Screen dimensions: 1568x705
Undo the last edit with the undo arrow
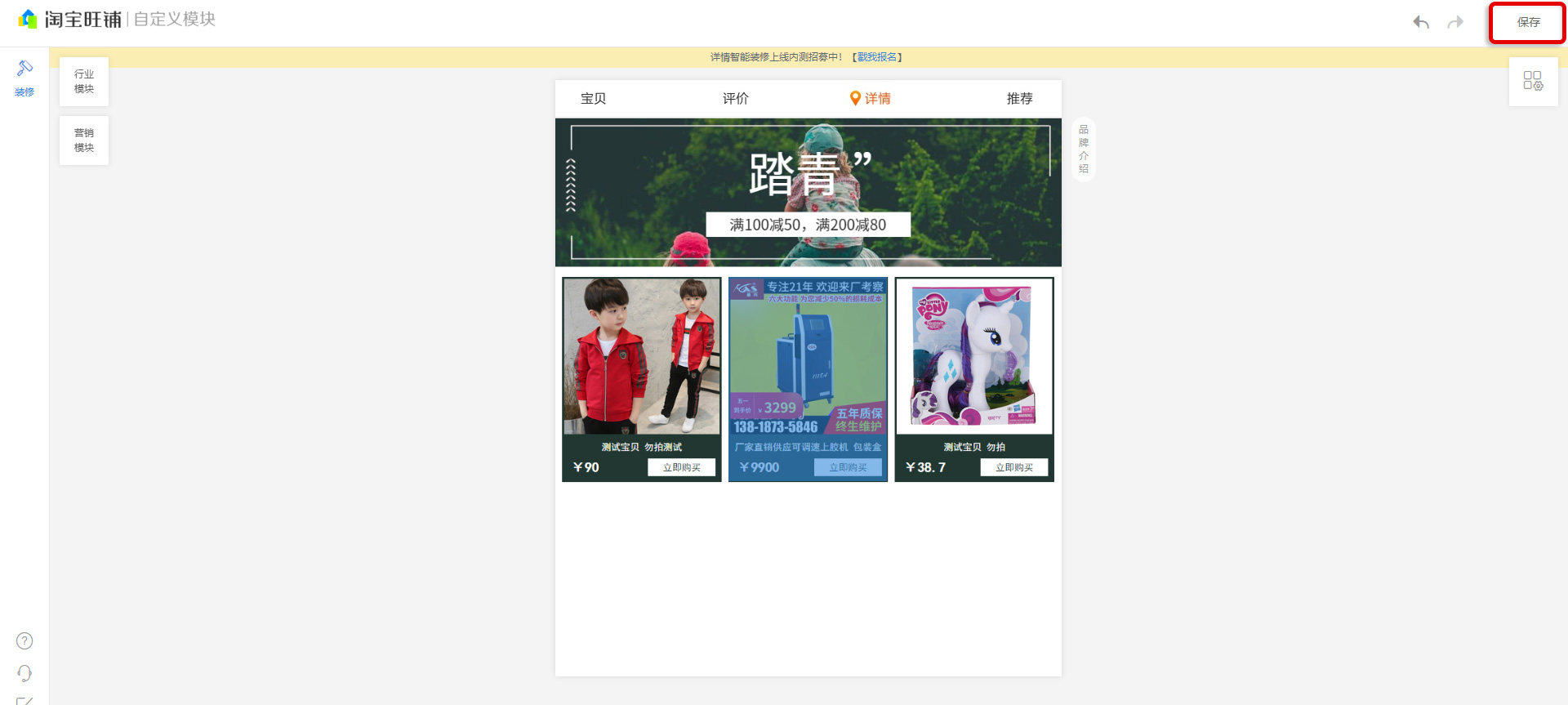(1421, 23)
